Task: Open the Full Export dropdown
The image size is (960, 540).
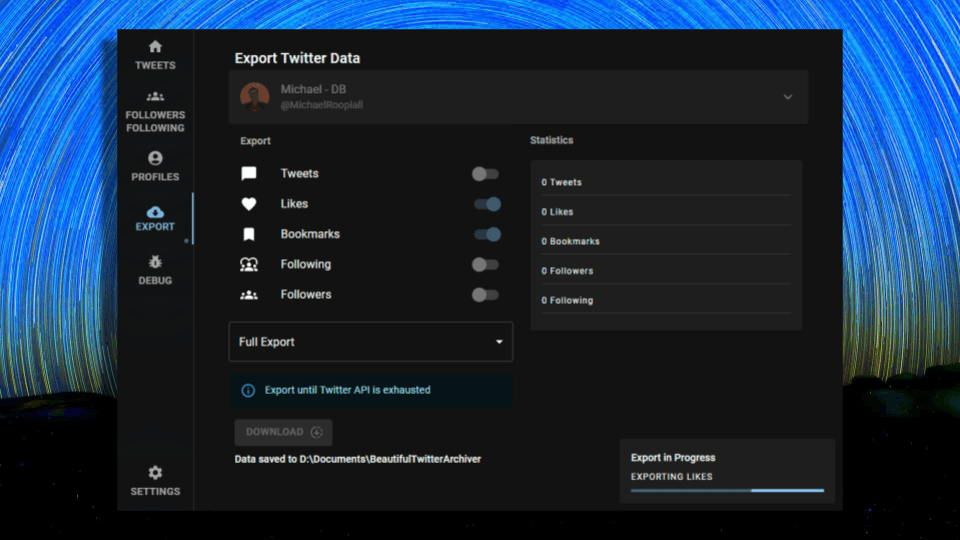Action: [x=371, y=342]
